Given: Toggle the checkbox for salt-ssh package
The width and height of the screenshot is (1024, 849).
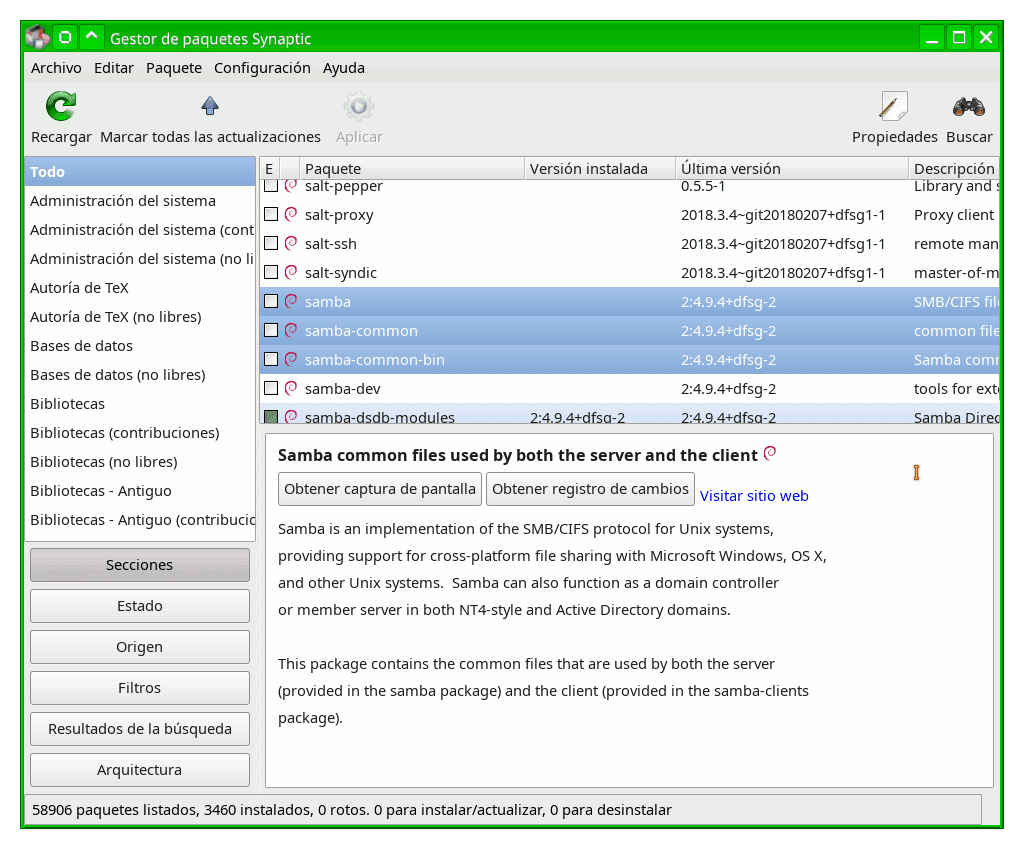Looking at the screenshot, I should coord(270,243).
